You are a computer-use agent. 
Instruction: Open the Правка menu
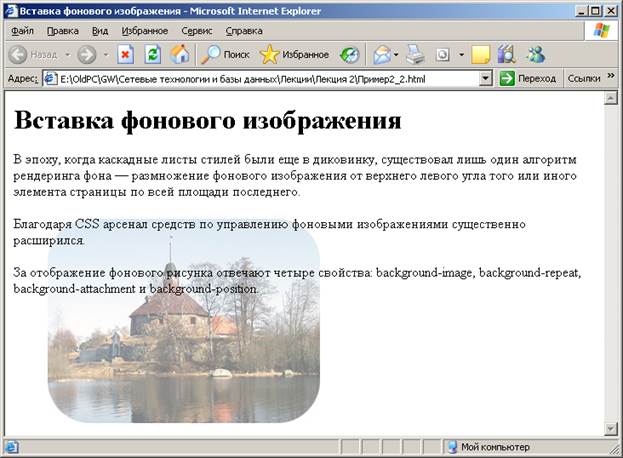pos(63,31)
